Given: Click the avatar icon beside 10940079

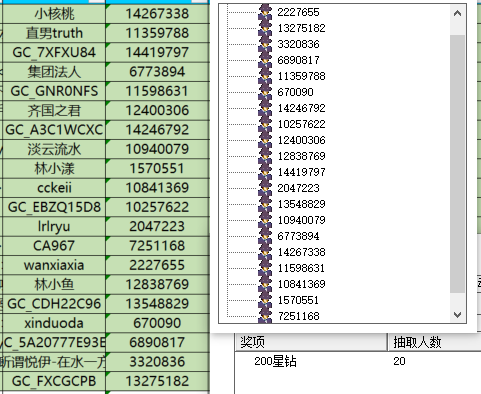Looking at the screenshot, I should pos(265,220).
